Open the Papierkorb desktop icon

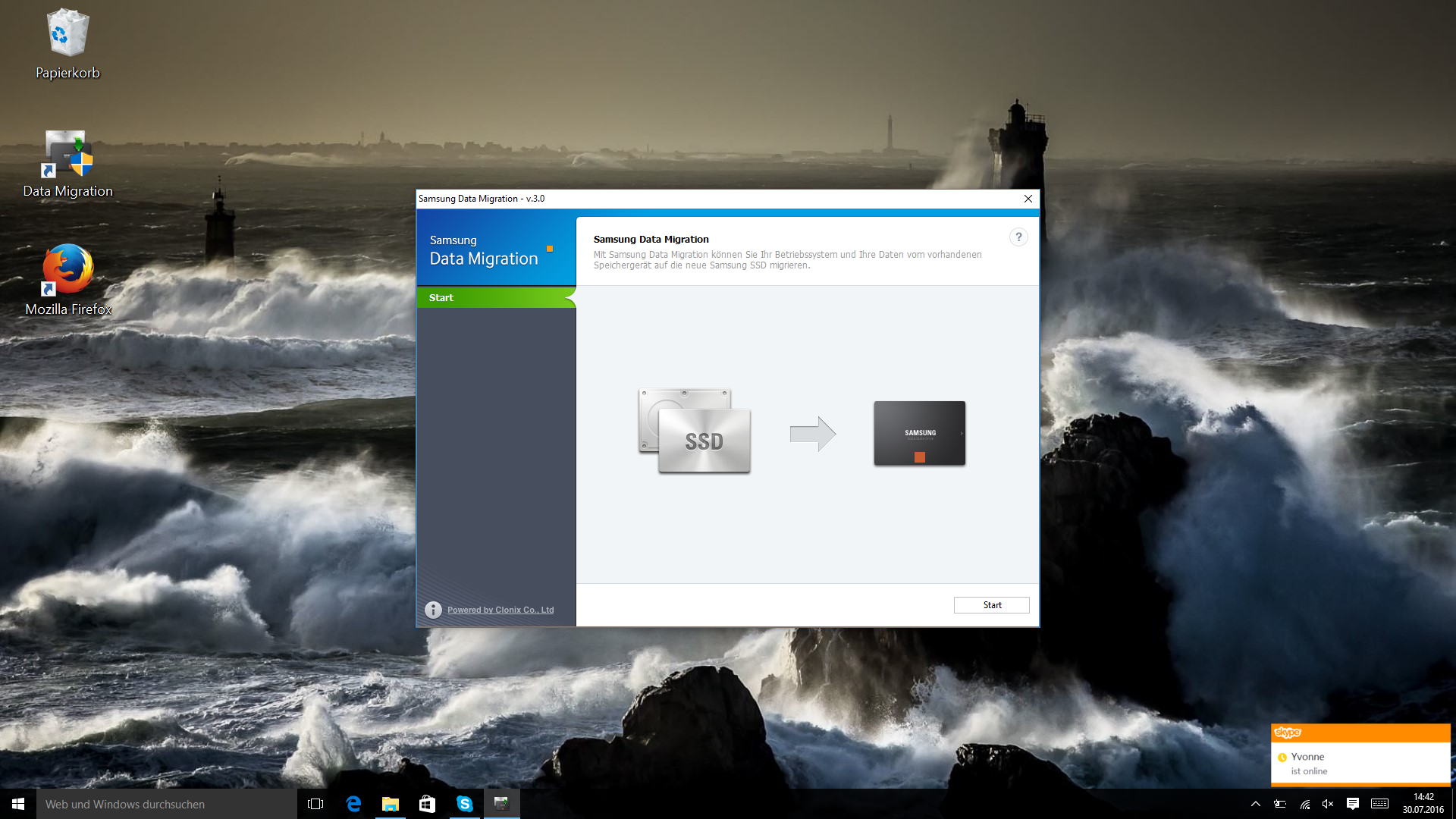click(x=67, y=44)
